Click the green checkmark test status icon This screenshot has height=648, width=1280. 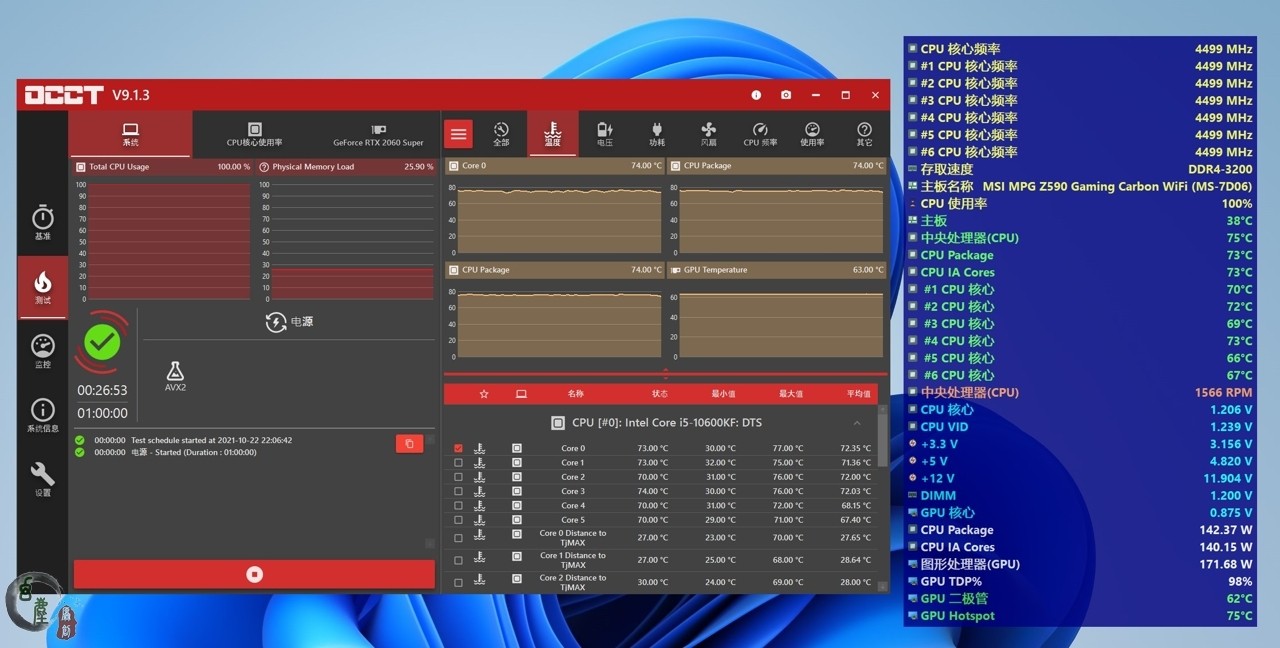pyautogui.click(x=102, y=343)
